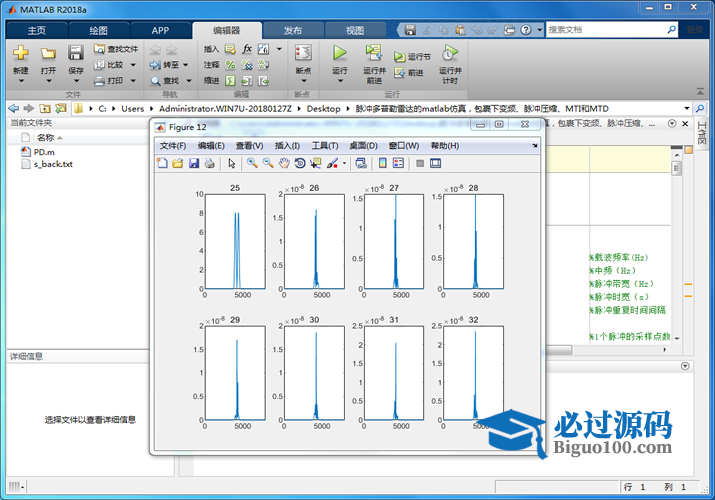Toggle the insert colorbar button
715x500 pixels.
[x=382, y=163]
